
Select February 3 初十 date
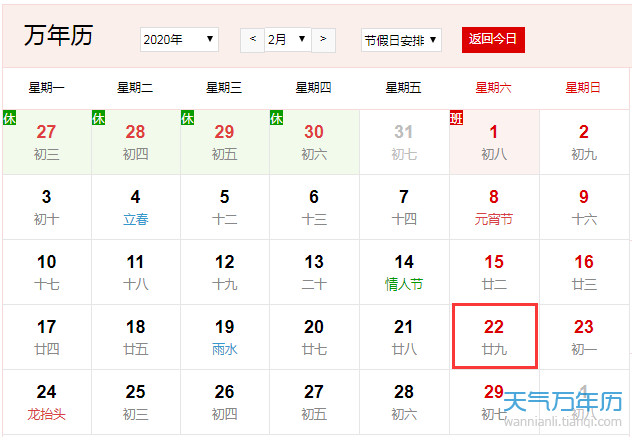tap(47, 207)
